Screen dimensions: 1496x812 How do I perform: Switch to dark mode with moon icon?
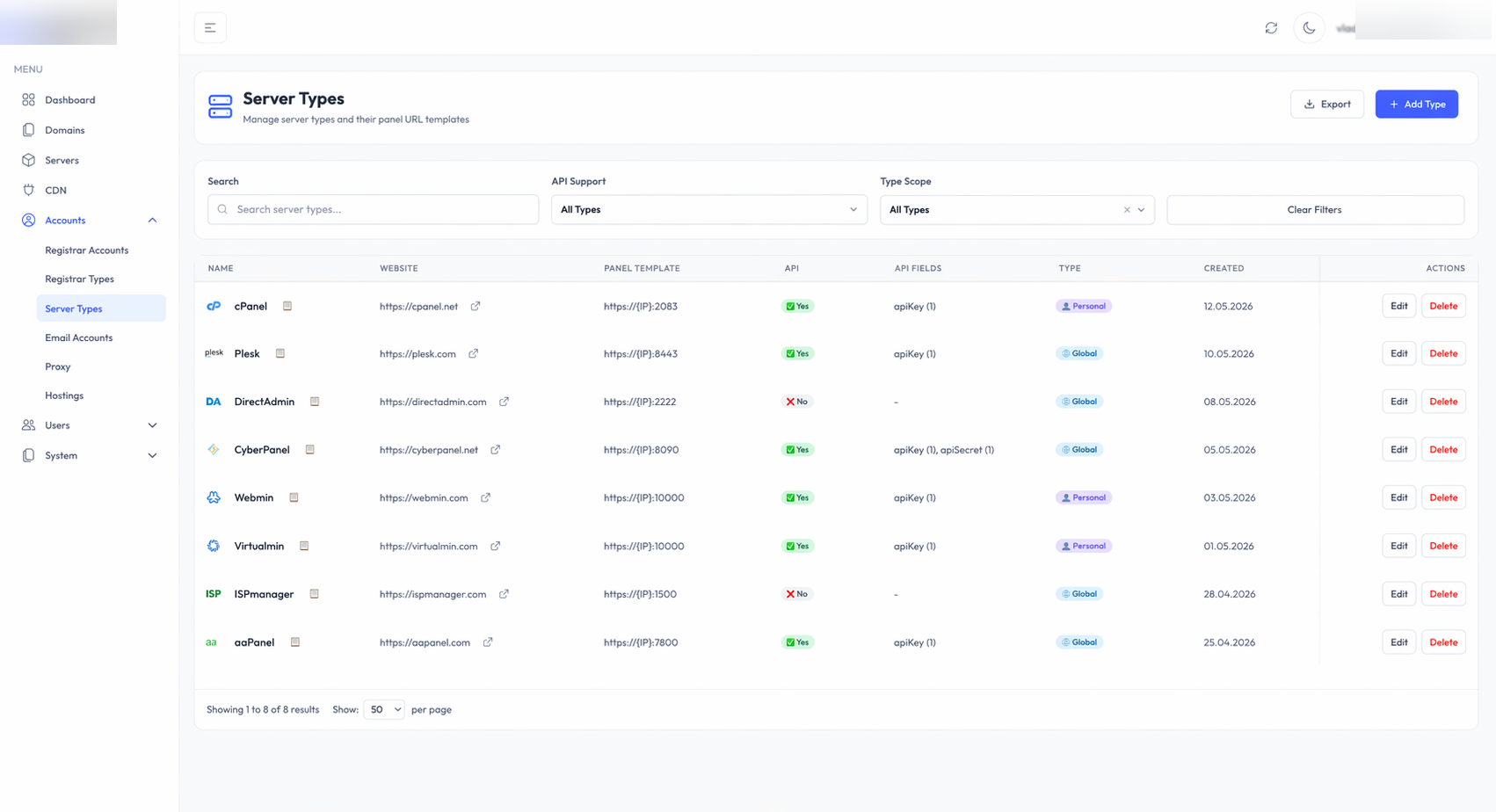point(1309,28)
